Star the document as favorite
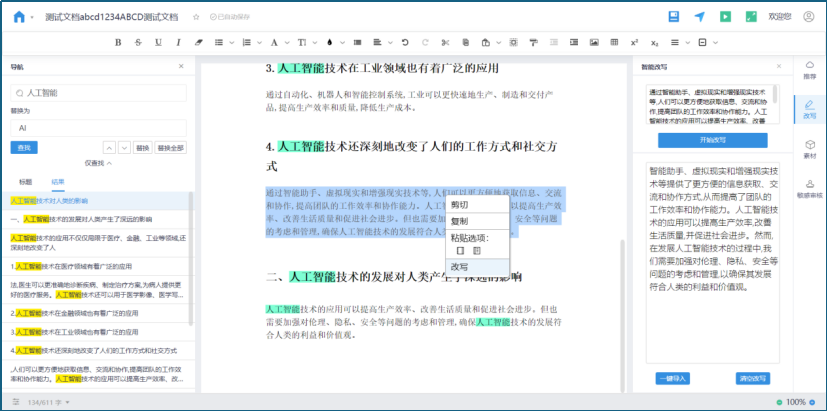 (x=196, y=17)
